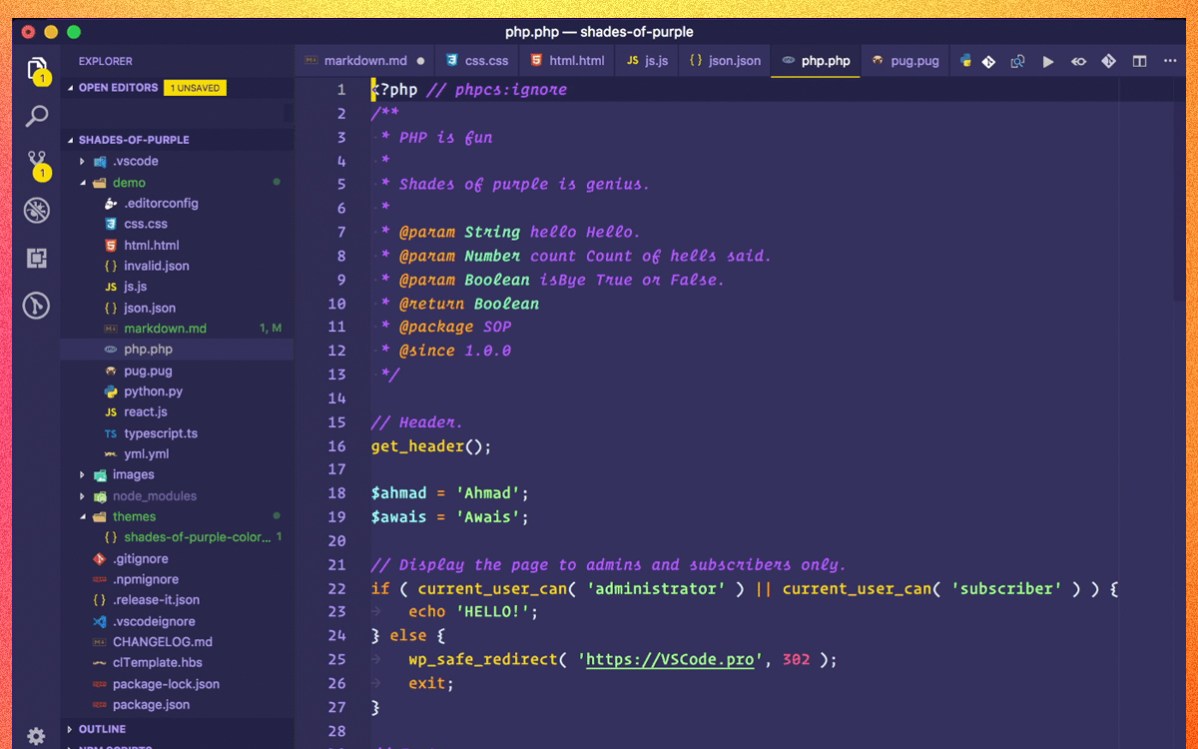Click the eye-with-arrow revision icon in editor toolbar

click(x=1078, y=61)
